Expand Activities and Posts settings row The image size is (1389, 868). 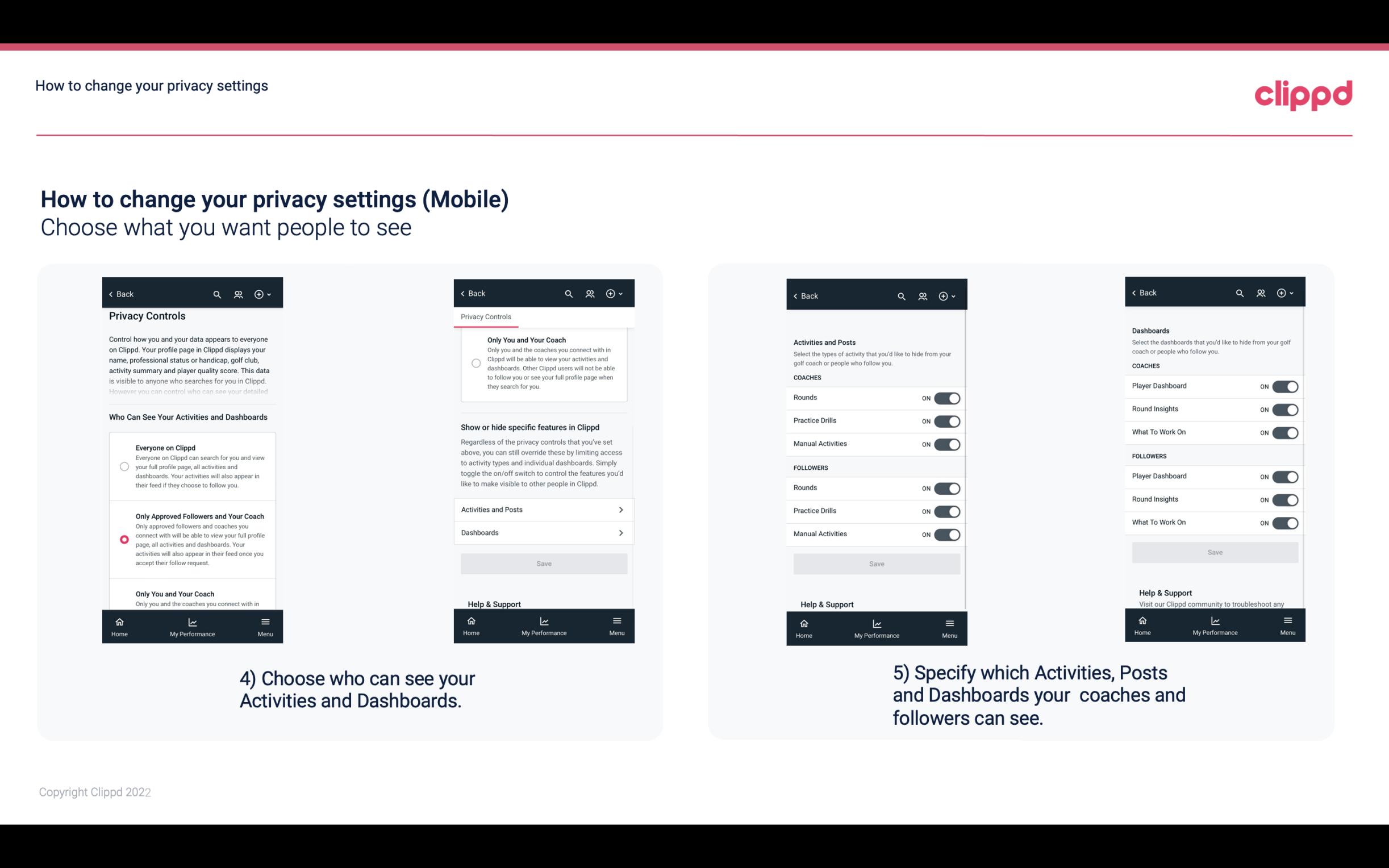543,509
